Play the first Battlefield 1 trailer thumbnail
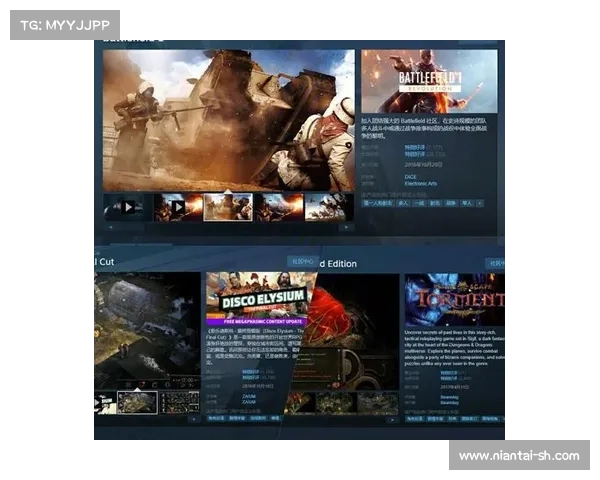The image size is (600, 480). pos(128,207)
